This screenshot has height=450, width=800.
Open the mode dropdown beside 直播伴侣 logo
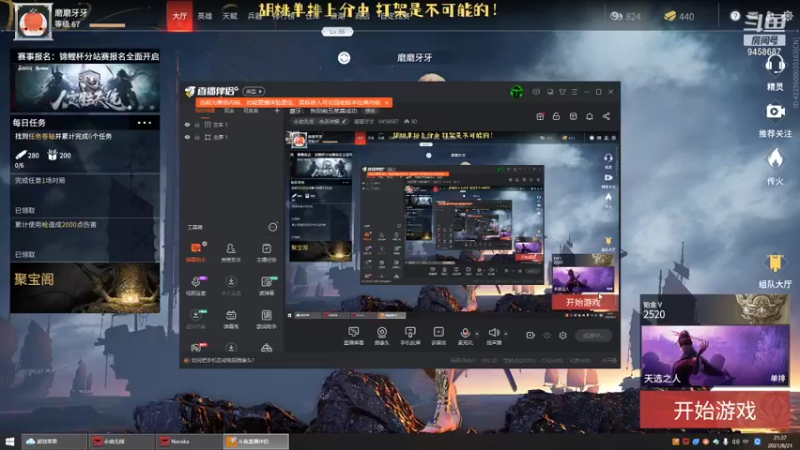coord(254,91)
